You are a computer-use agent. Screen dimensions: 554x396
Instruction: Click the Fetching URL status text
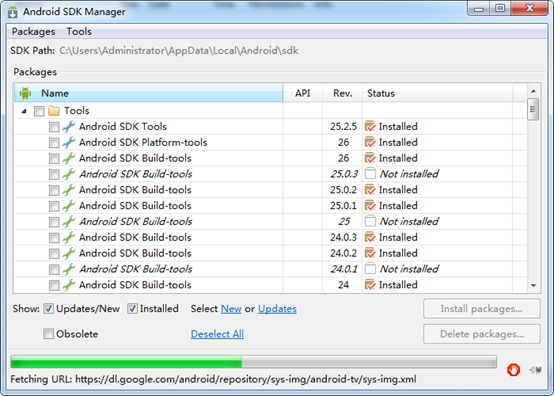pos(213,379)
